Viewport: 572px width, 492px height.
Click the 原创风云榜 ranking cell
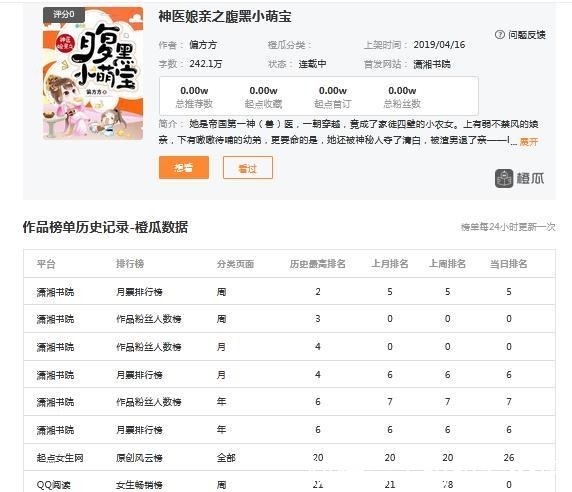139,458
